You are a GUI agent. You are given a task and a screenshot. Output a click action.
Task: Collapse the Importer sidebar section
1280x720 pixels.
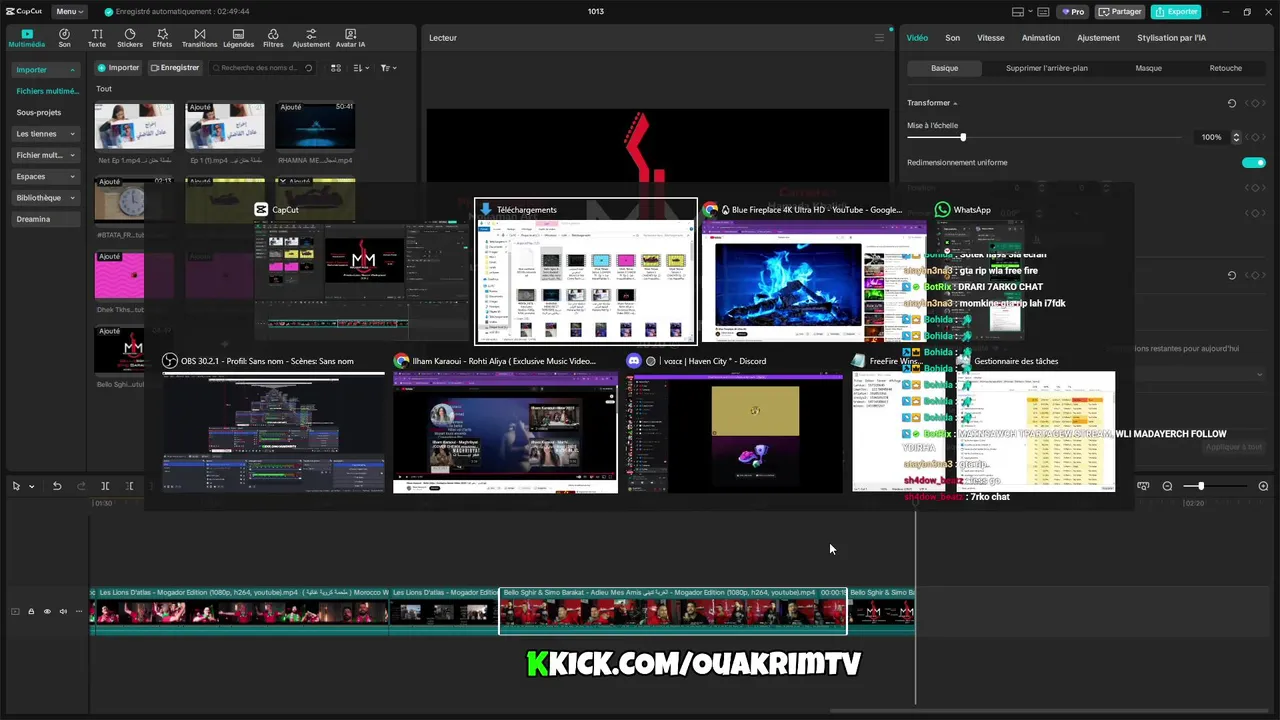73,70
